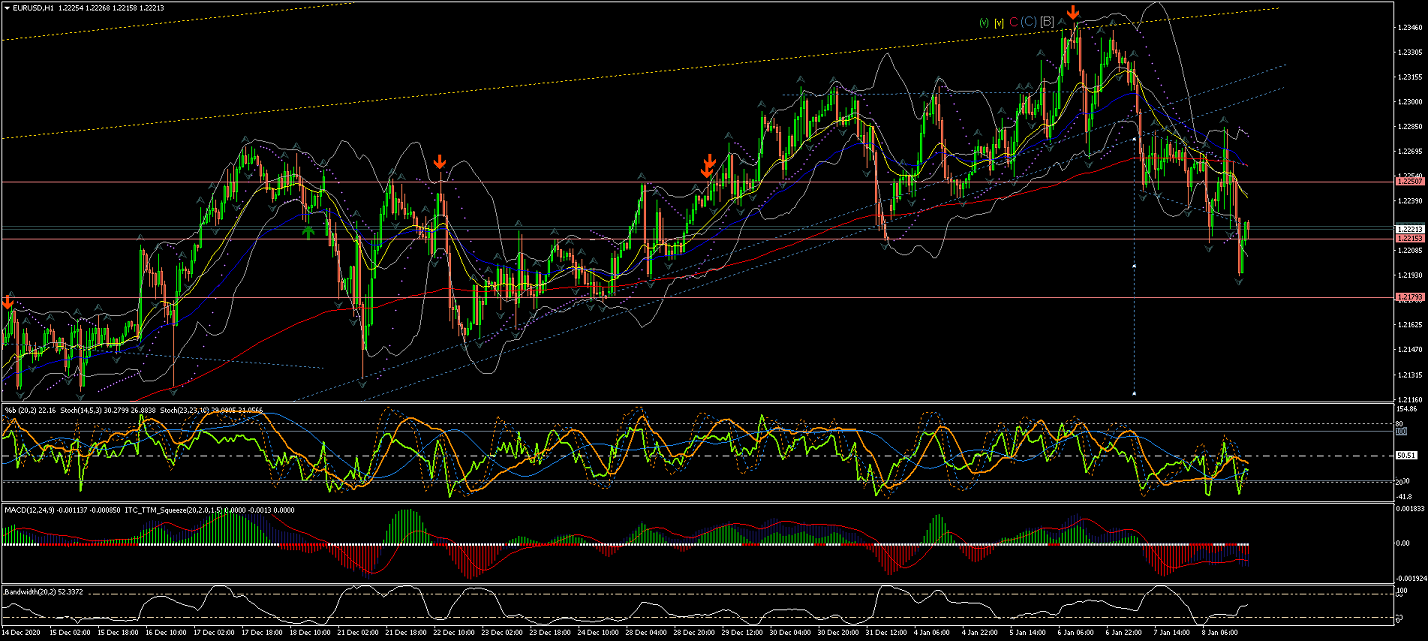Click the blue (C) wave label
This screenshot has height=641, width=1428.
1028,22
